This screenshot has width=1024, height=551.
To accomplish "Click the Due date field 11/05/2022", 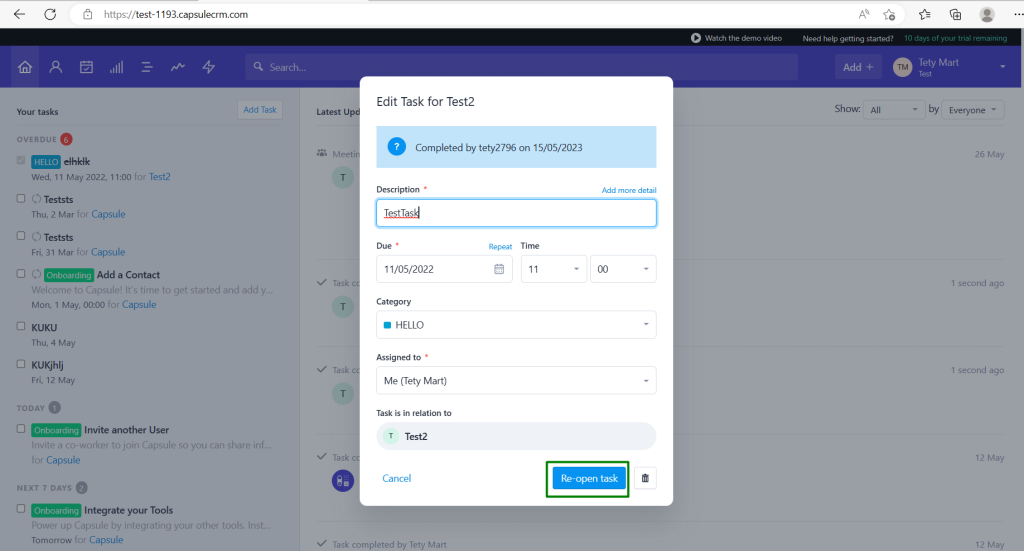I will [444, 269].
